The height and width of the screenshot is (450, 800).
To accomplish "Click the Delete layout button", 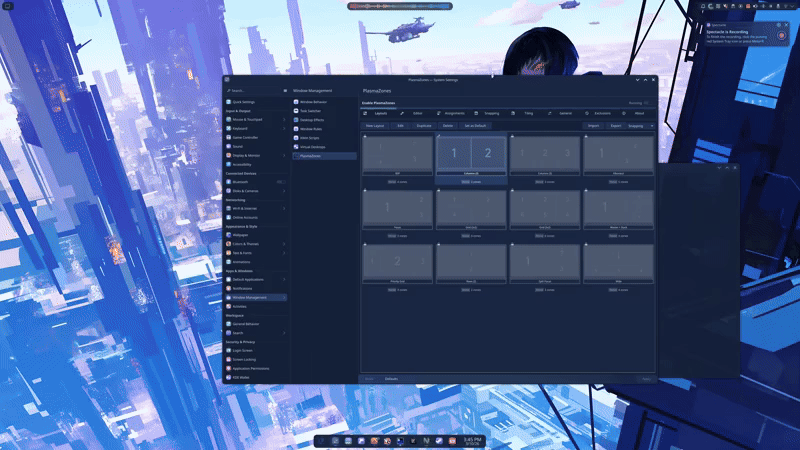I will (447, 126).
